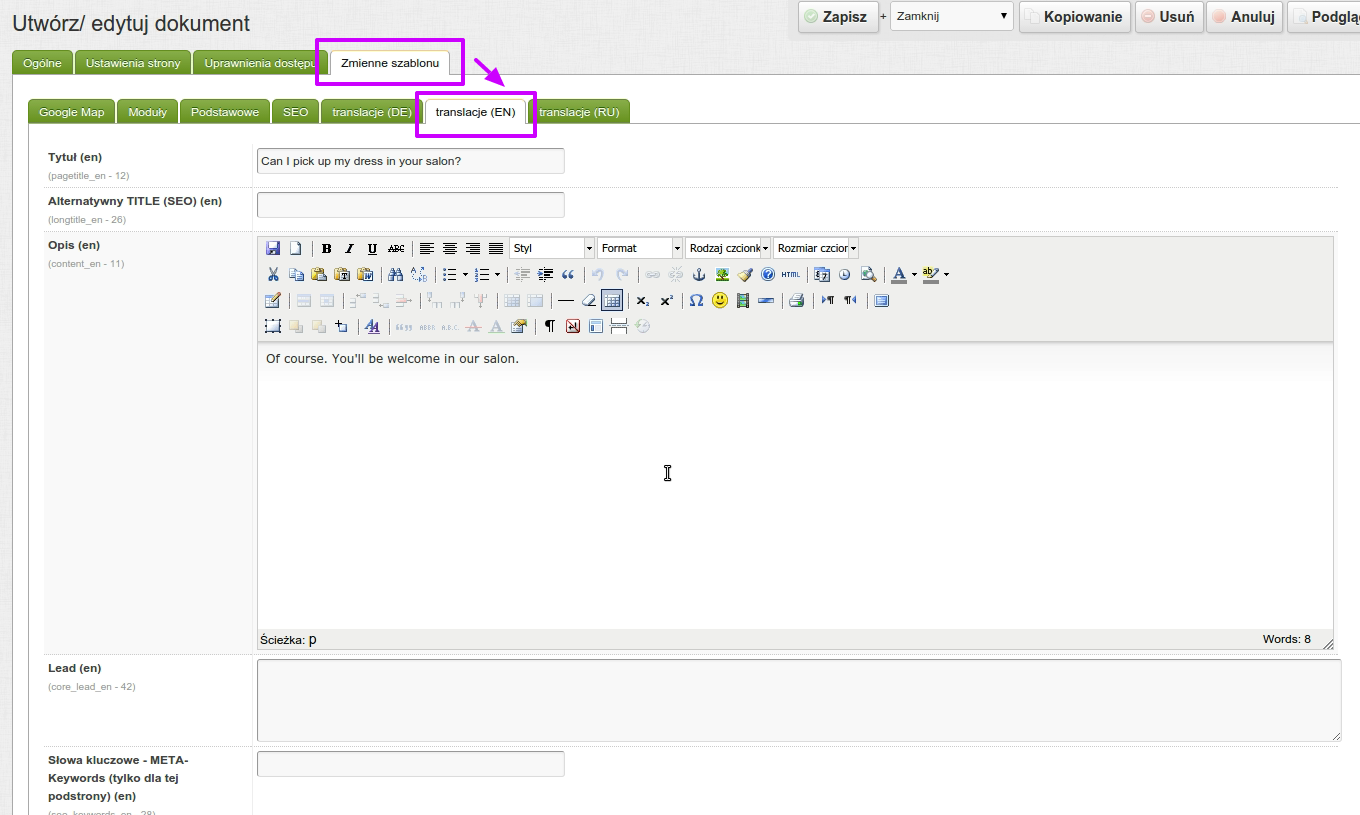Expand the text color picker arrow
This screenshot has width=1360, height=815.
[x=914, y=274]
